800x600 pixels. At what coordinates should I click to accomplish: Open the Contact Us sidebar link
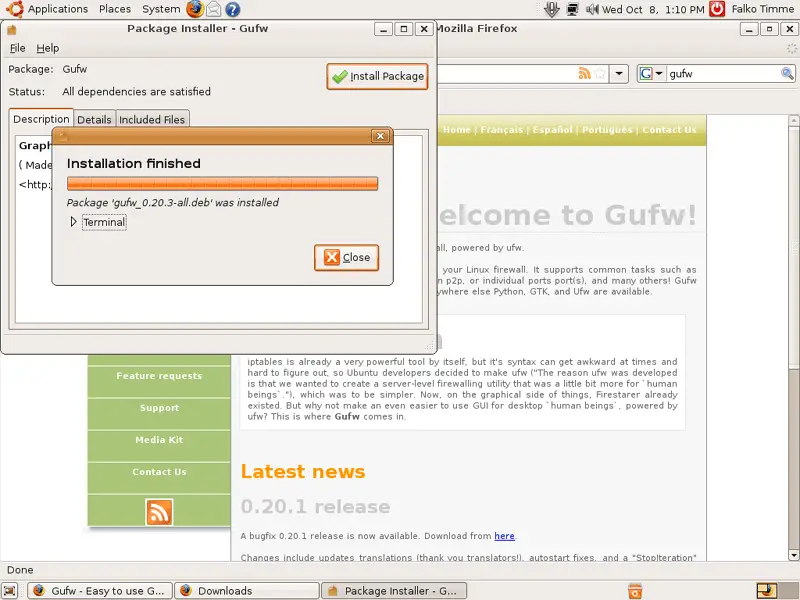[x=159, y=472]
